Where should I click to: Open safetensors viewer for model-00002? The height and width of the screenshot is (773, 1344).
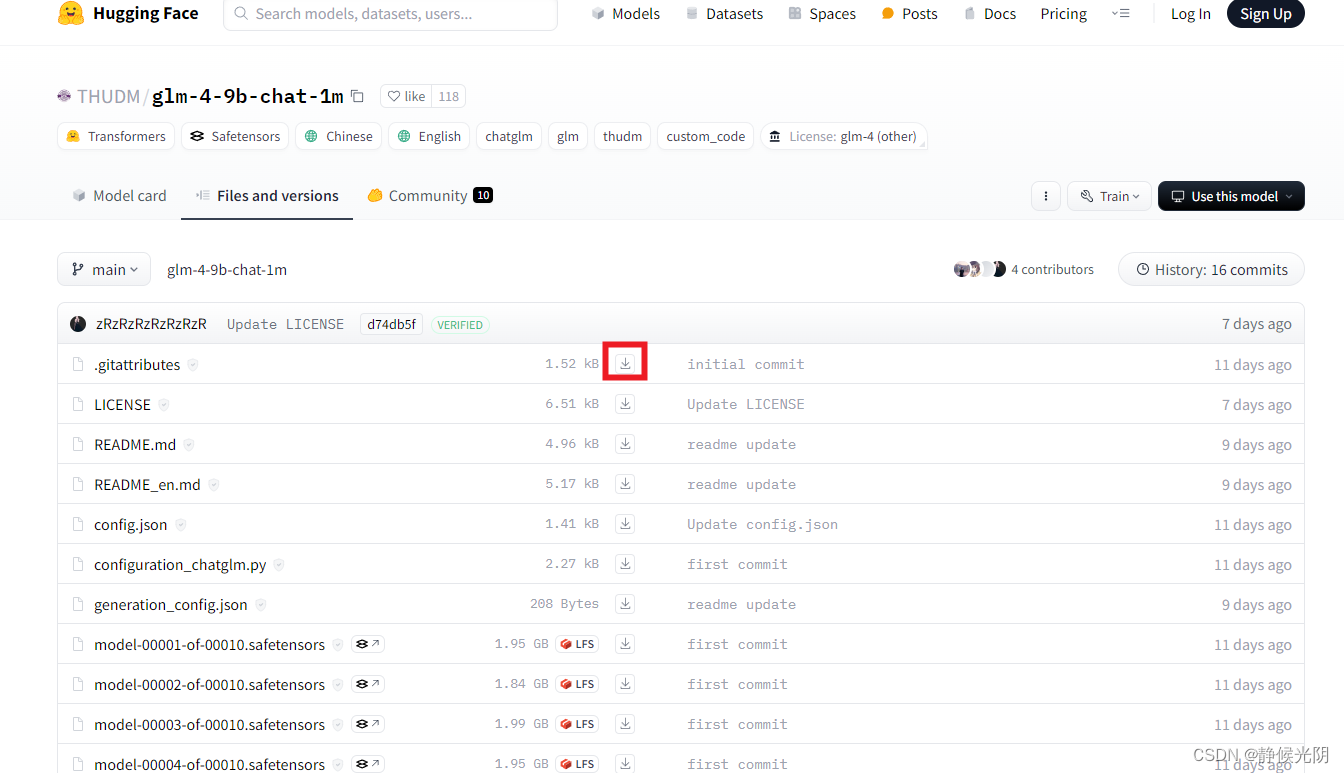pyautogui.click(x=368, y=684)
